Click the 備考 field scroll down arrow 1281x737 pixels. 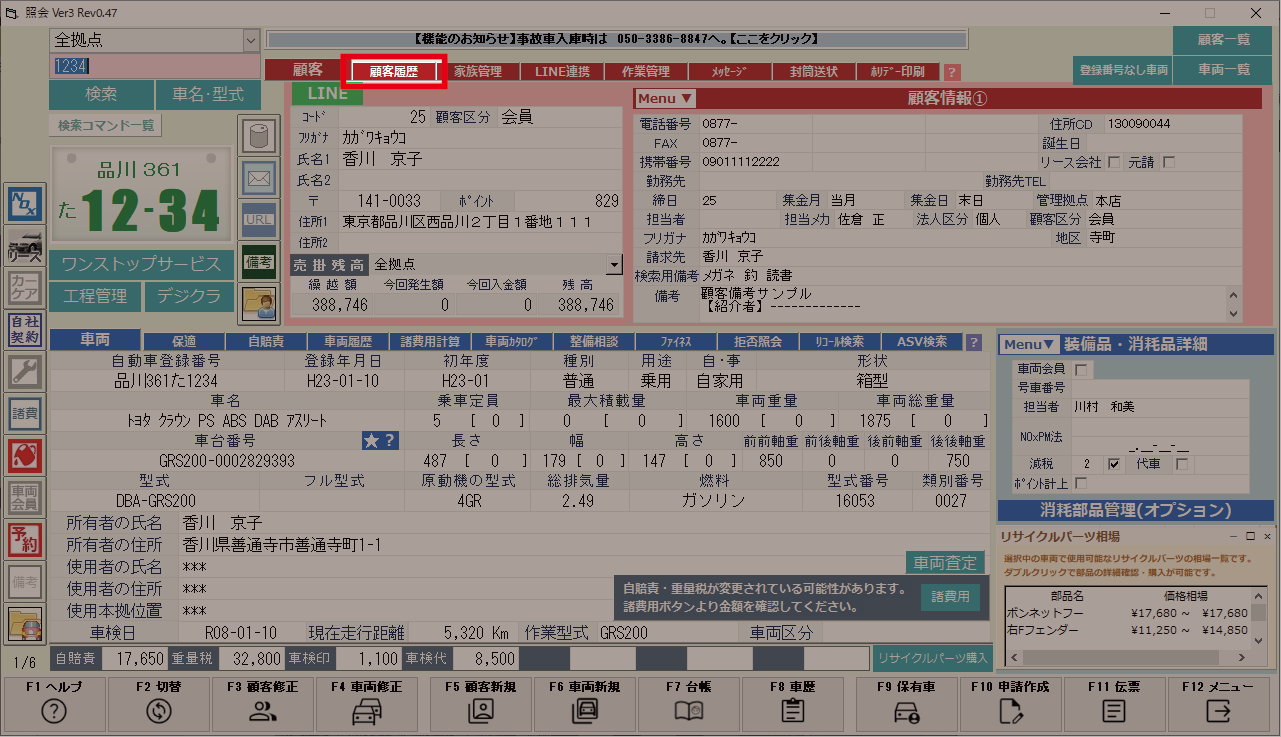pos(1233,314)
